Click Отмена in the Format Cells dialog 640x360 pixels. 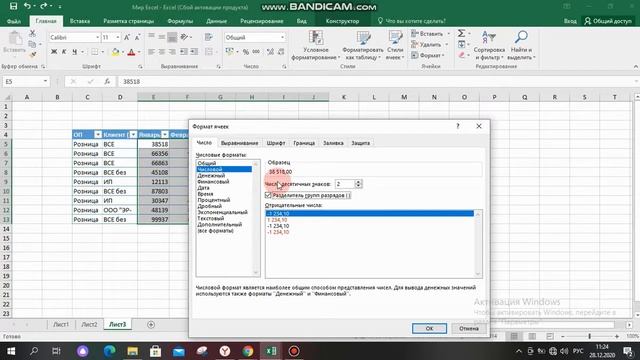pyautogui.click(x=469, y=328)
